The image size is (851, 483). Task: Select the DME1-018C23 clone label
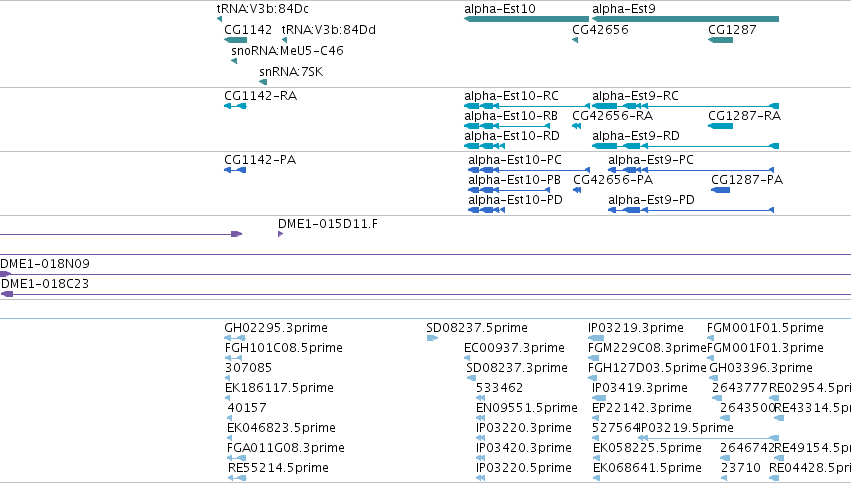click(45, 284)
